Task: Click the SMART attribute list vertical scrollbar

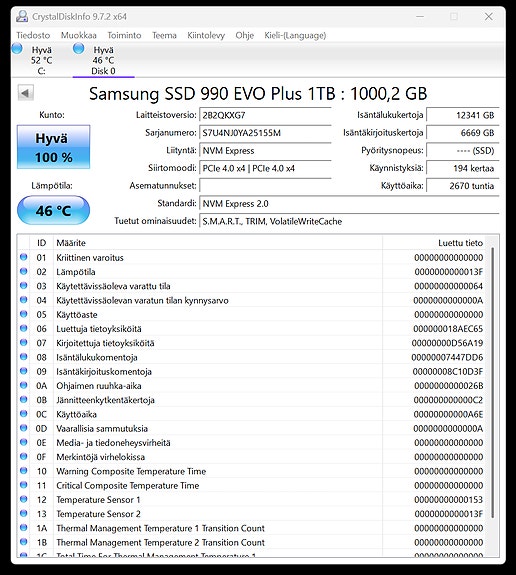Action: [x=493, y=396]
